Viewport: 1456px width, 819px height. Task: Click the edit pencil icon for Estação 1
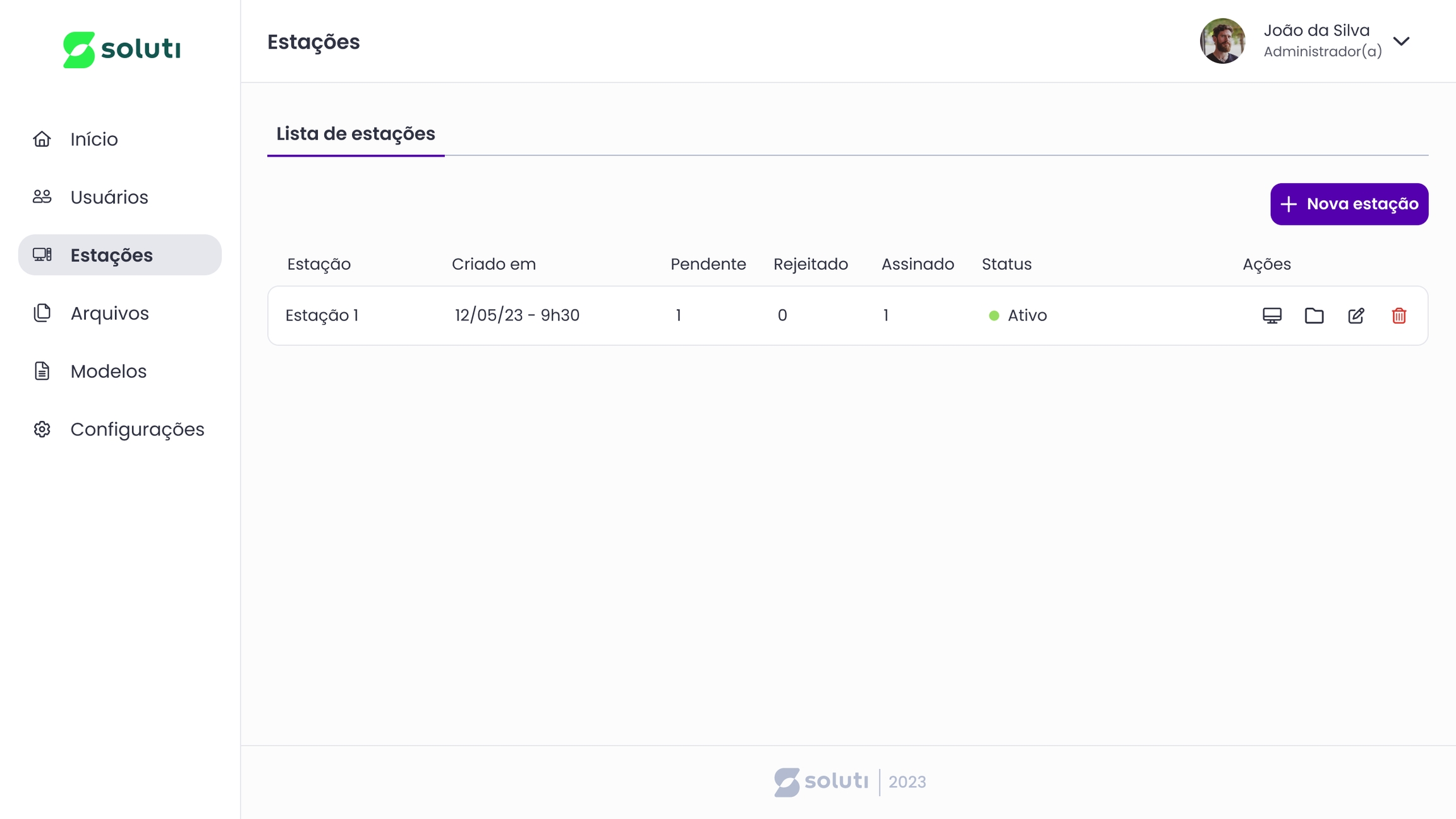[x=1356, y=315]
